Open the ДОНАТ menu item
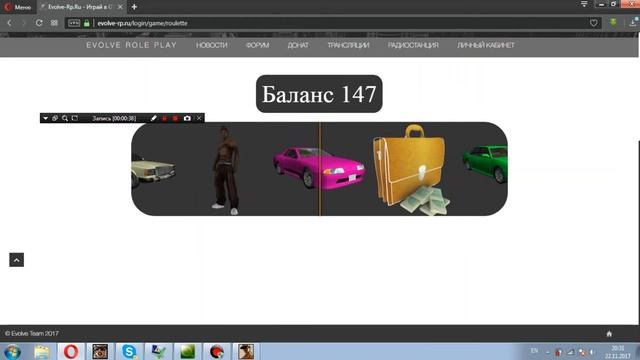The width and height of the screenshot is (640, 360). point(298,45)
